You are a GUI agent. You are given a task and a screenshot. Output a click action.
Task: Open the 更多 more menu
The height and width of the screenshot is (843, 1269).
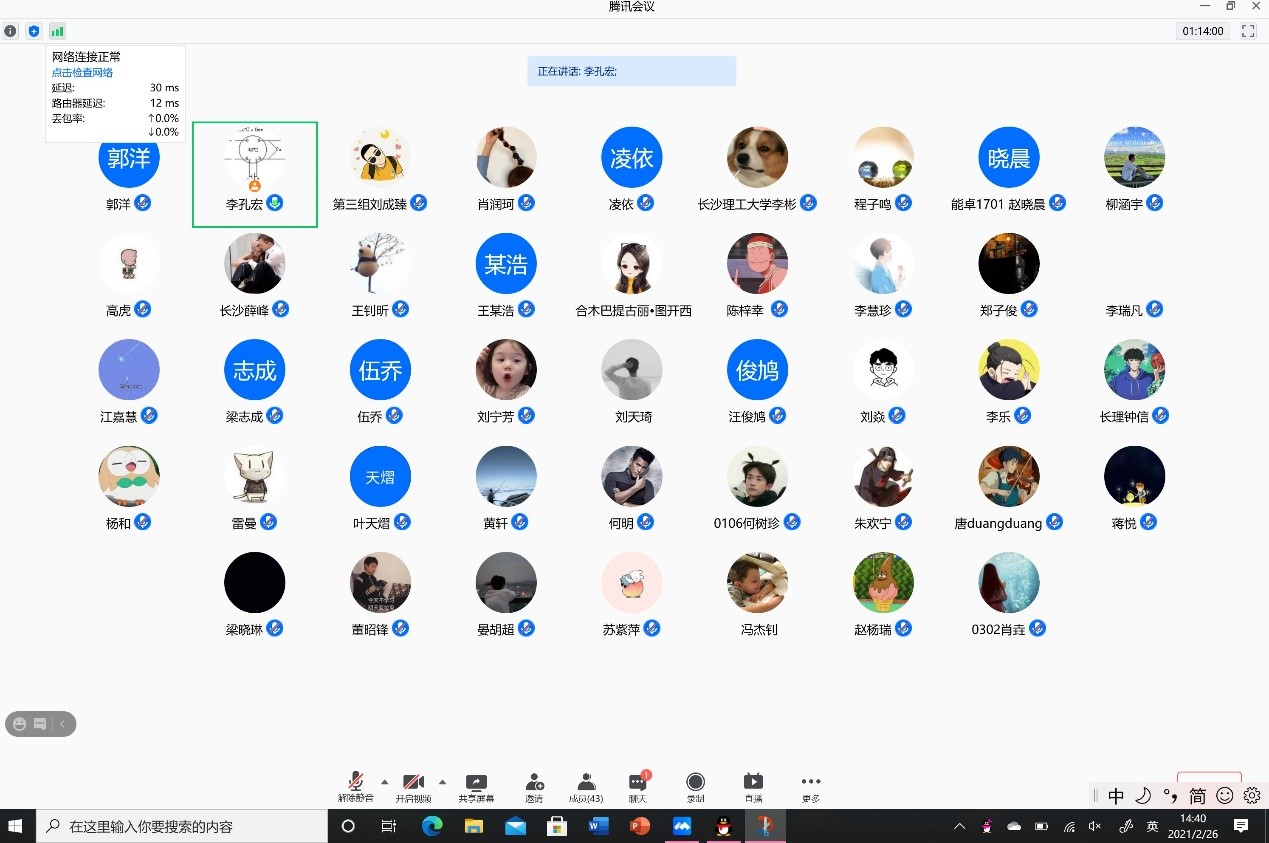[811, 787]
